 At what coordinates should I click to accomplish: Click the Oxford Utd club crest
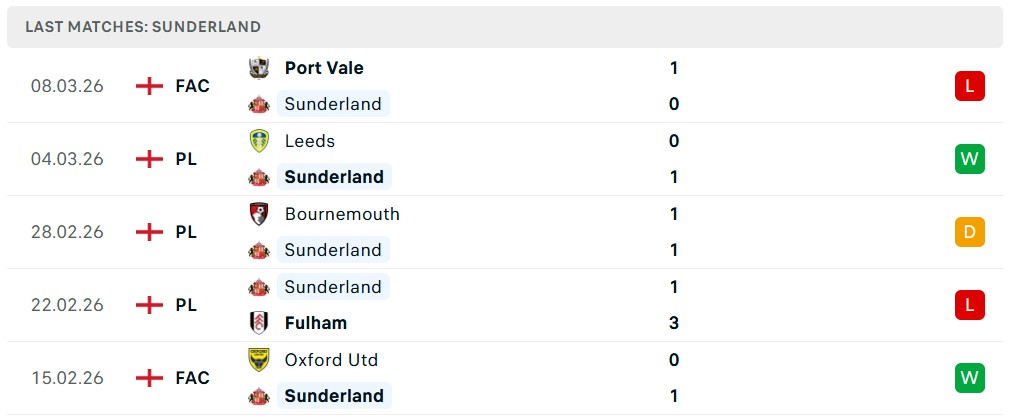(259, 360)
